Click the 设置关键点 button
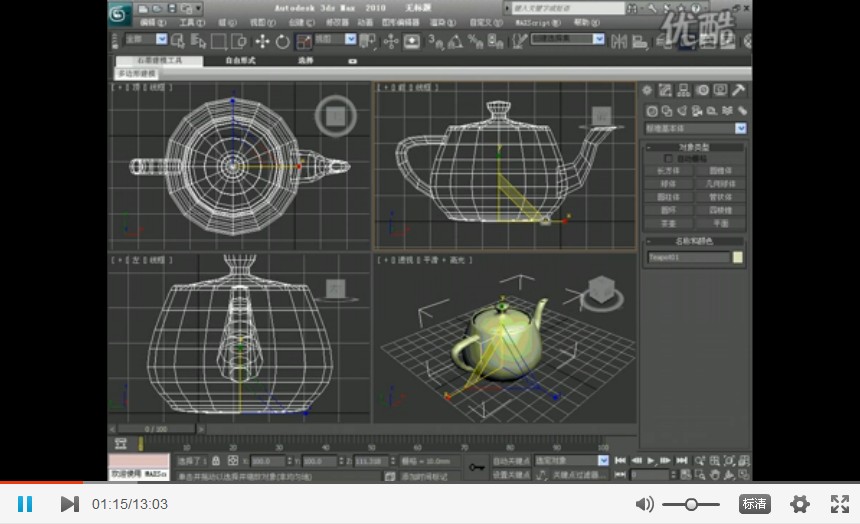The width and height of the screenshot is (860, 524). pos(511,475)
